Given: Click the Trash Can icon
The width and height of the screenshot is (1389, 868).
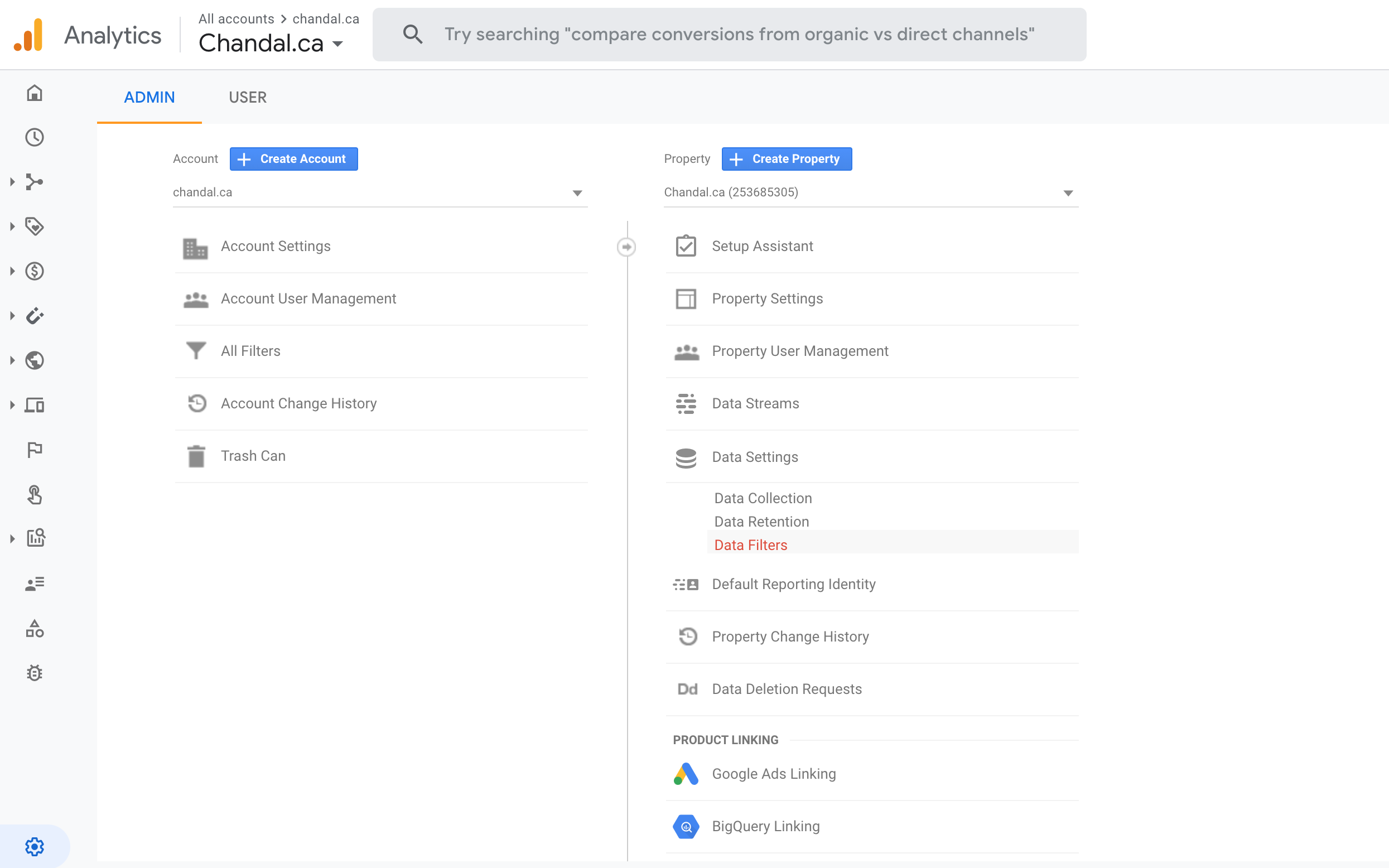Looking at the screenshot, I should (196, 456).
